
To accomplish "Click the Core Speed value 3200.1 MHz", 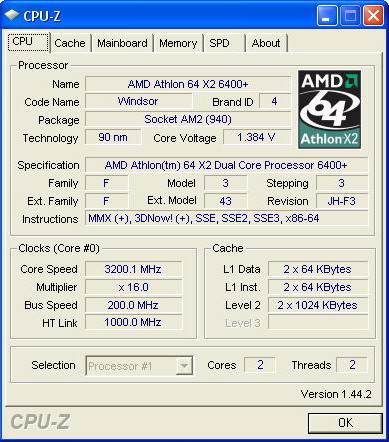I will pos(133,269).
